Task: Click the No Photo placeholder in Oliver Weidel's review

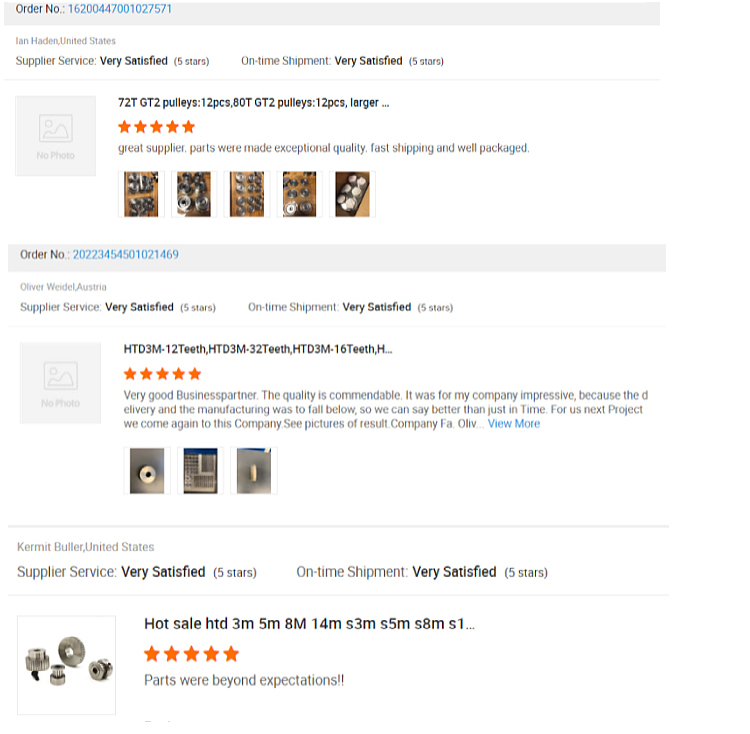Action: tap(61, 383)
